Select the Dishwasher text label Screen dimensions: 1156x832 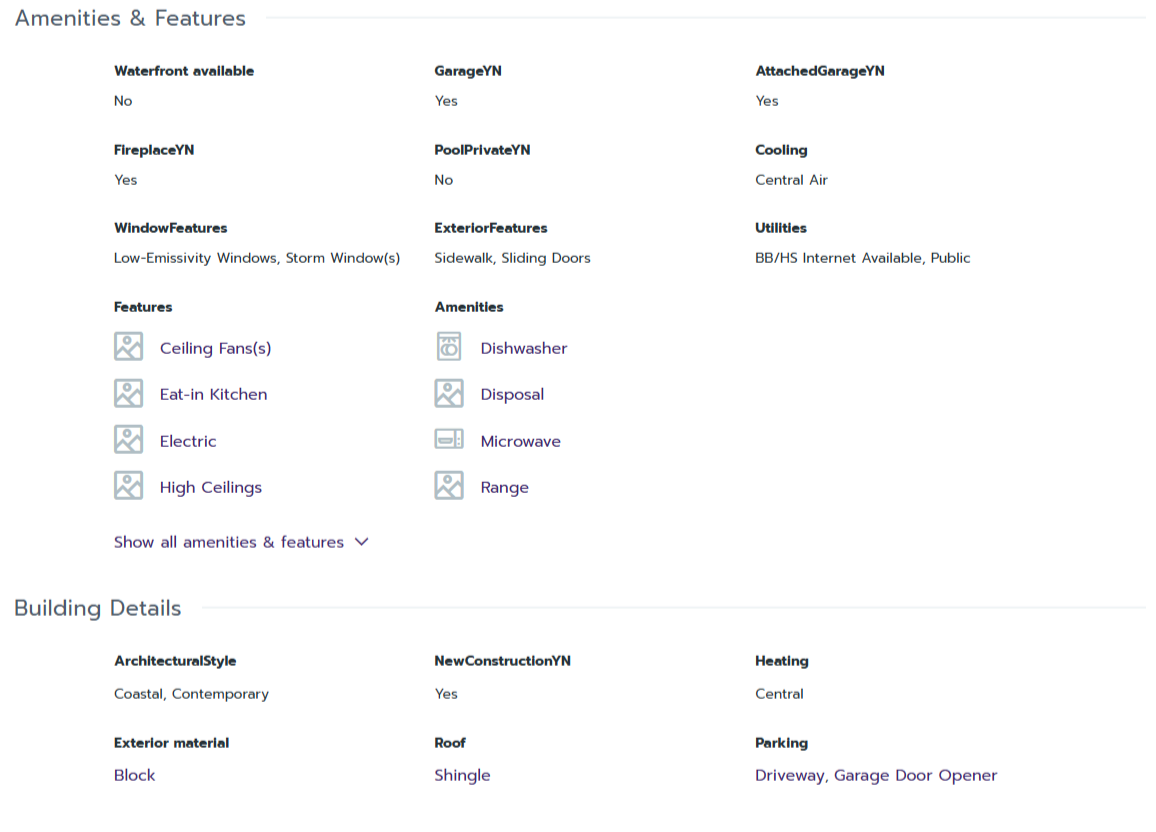point(524,348)
